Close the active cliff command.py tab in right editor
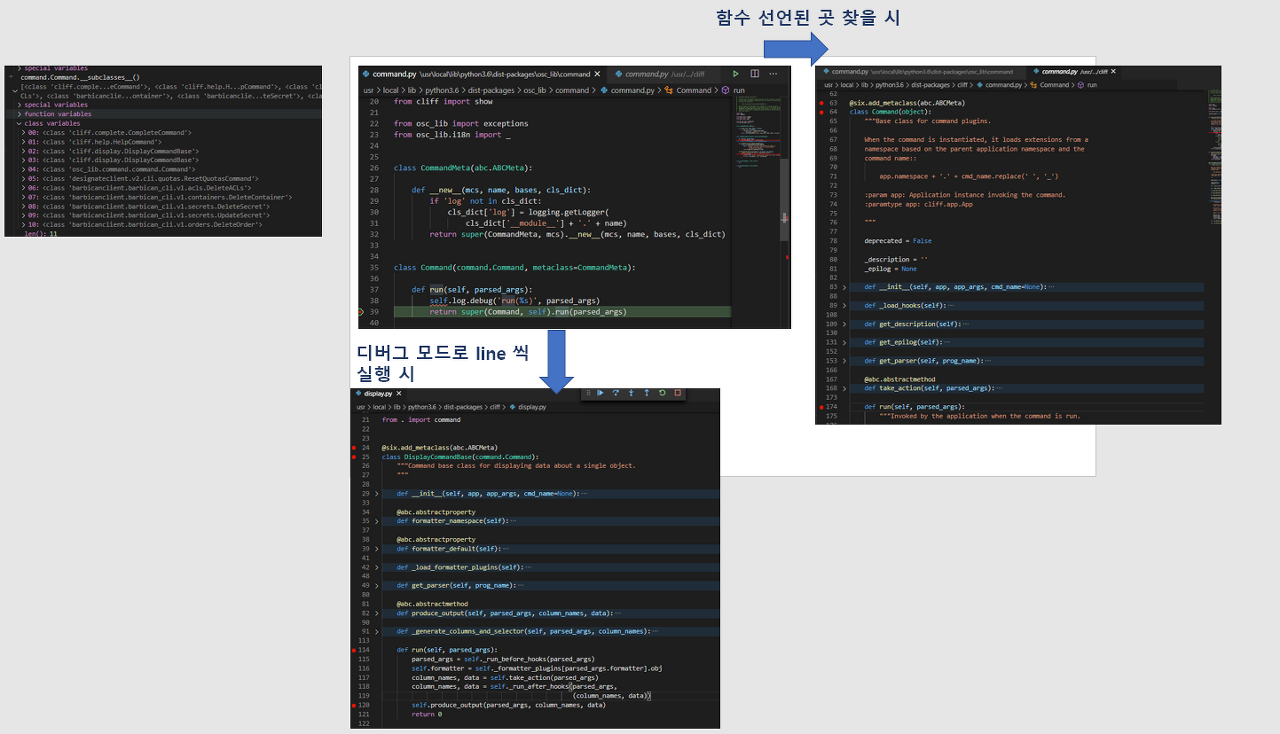1280x734 pixels. 1113,72
